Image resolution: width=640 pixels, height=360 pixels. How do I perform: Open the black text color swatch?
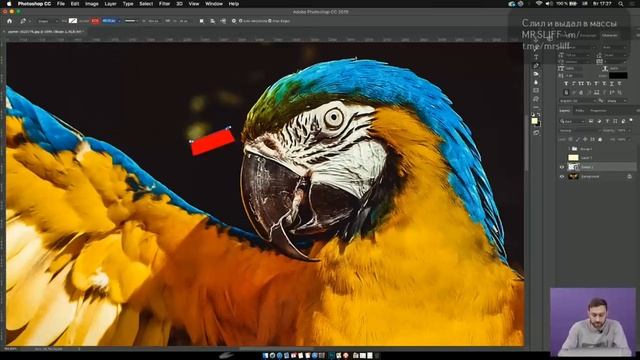click(x=618, y=76)
